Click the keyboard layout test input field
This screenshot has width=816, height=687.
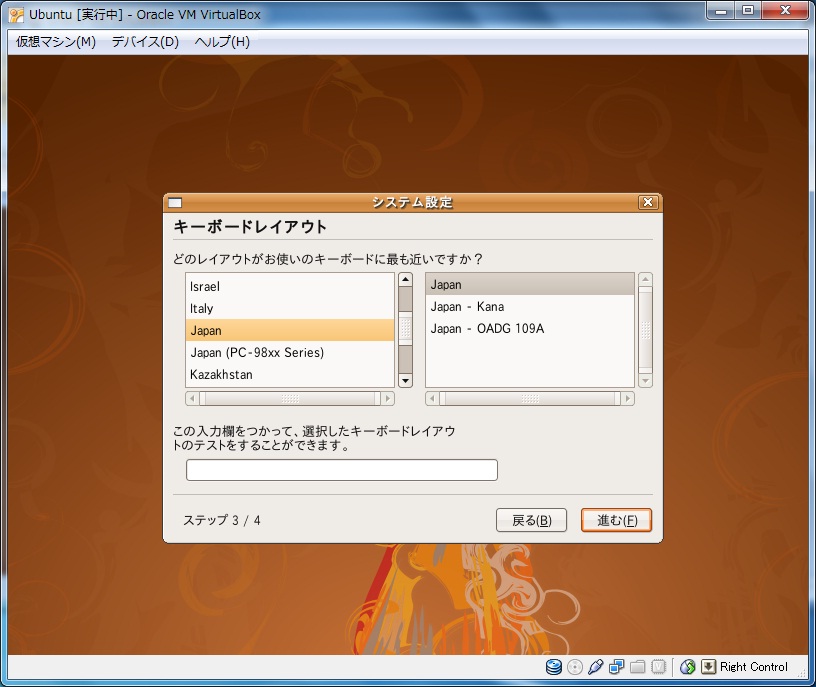[342, 470]
